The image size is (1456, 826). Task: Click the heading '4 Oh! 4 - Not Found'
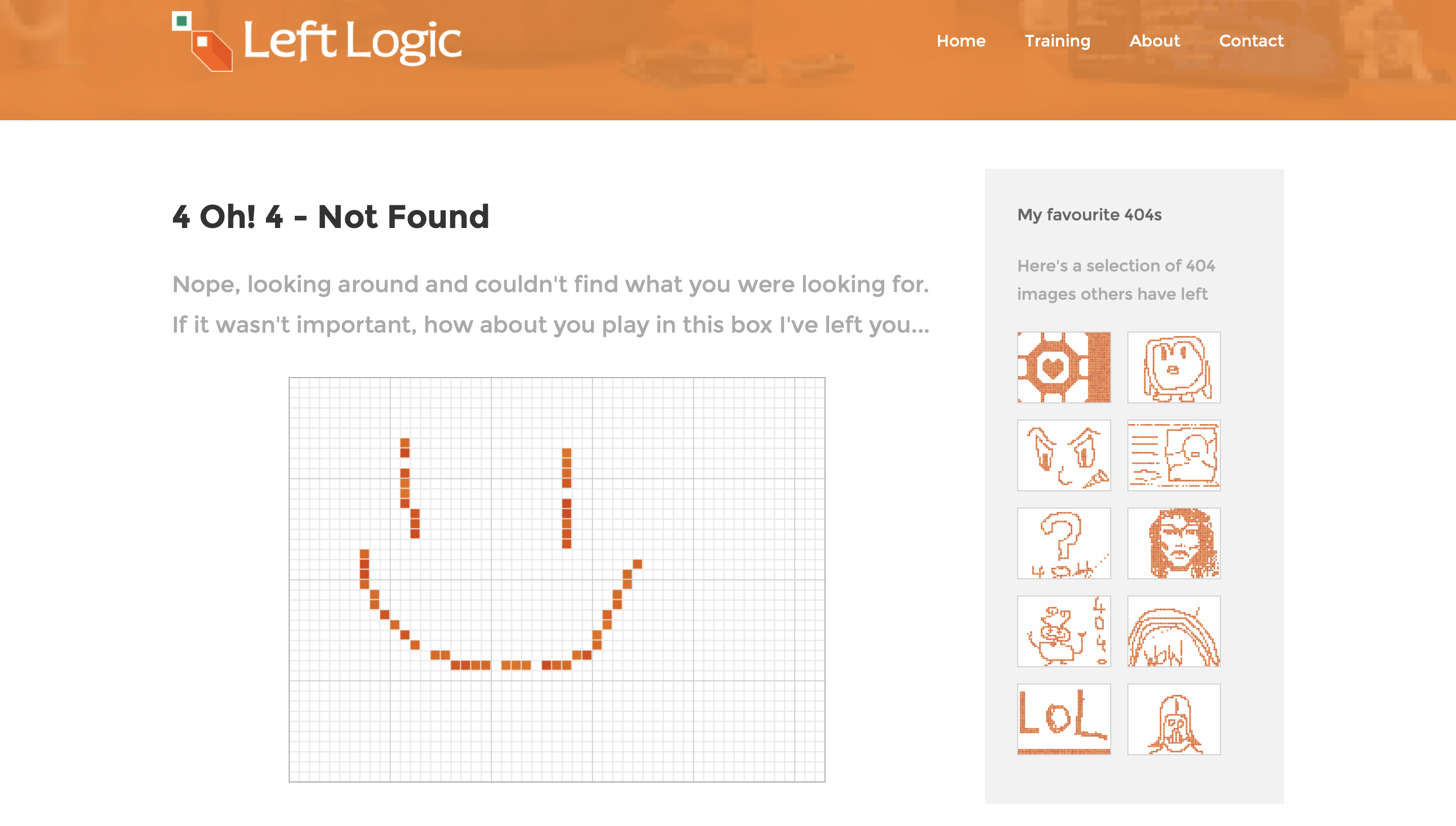point(331,217)
